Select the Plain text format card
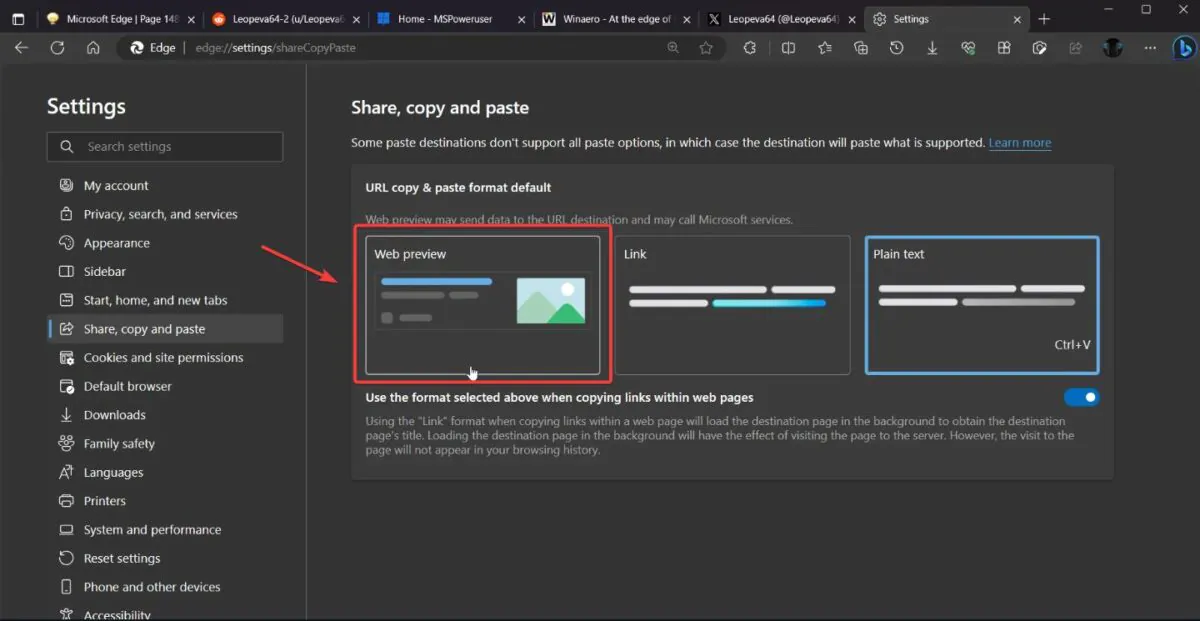 point(982,305)
